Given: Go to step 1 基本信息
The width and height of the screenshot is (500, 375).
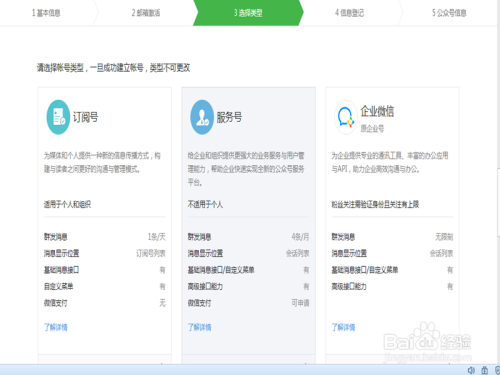Looking at the screenshot, I should pyautogui.click(x=46, y=13).
